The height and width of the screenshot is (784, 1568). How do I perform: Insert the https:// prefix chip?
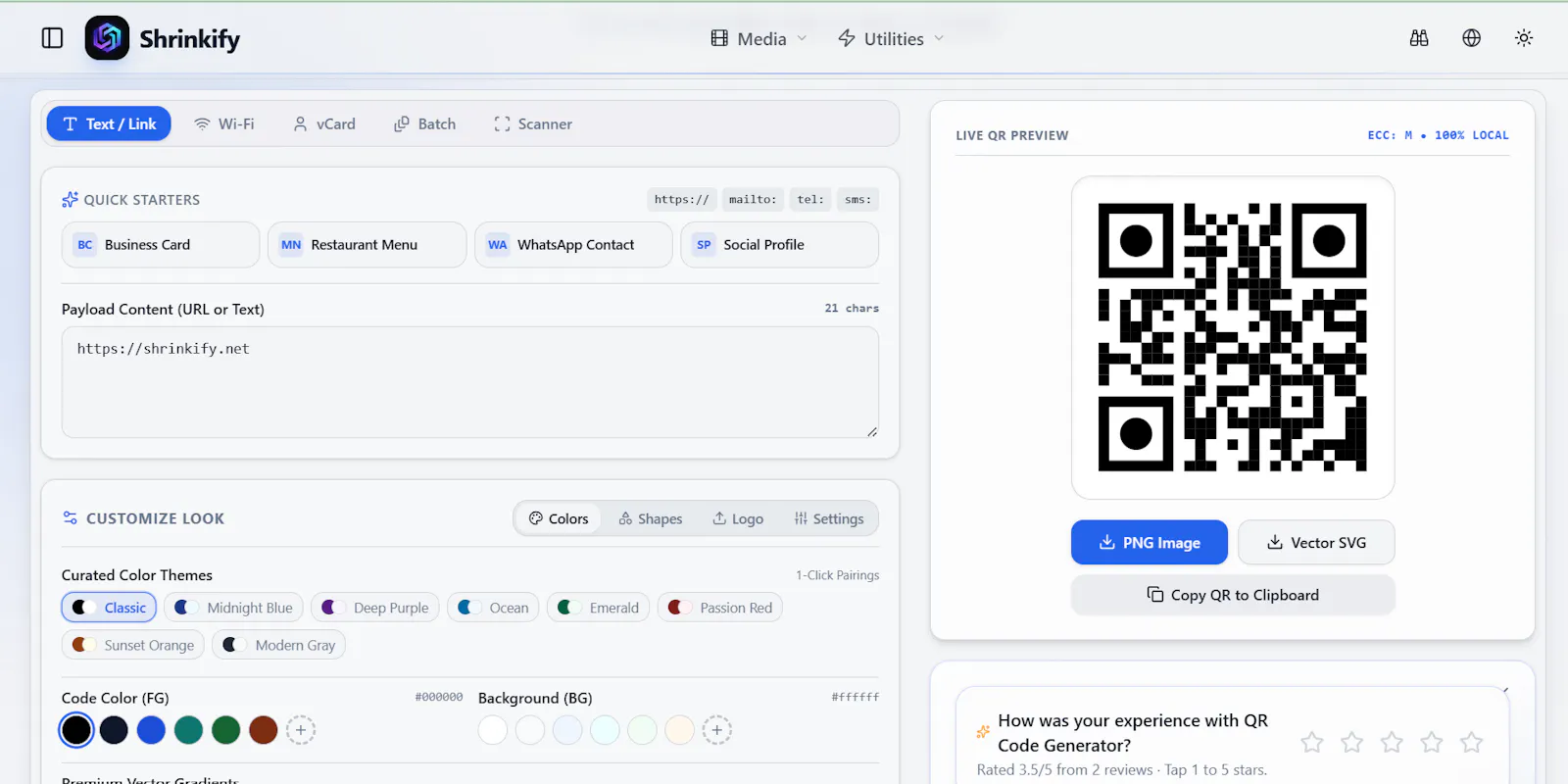[x=681, y=200]
